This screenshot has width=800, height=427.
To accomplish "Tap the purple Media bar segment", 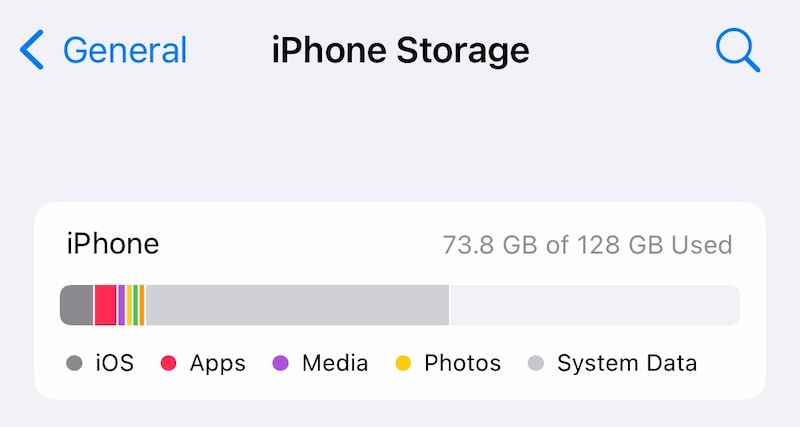I will pos(121,305).
